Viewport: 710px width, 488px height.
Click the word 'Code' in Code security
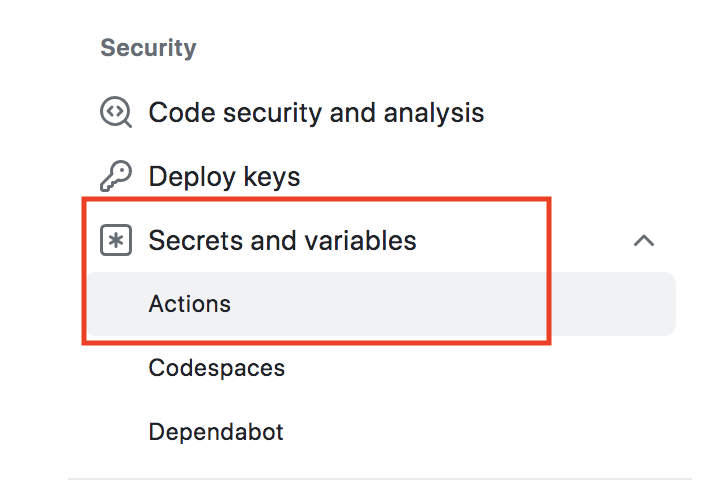click(182, 112)
